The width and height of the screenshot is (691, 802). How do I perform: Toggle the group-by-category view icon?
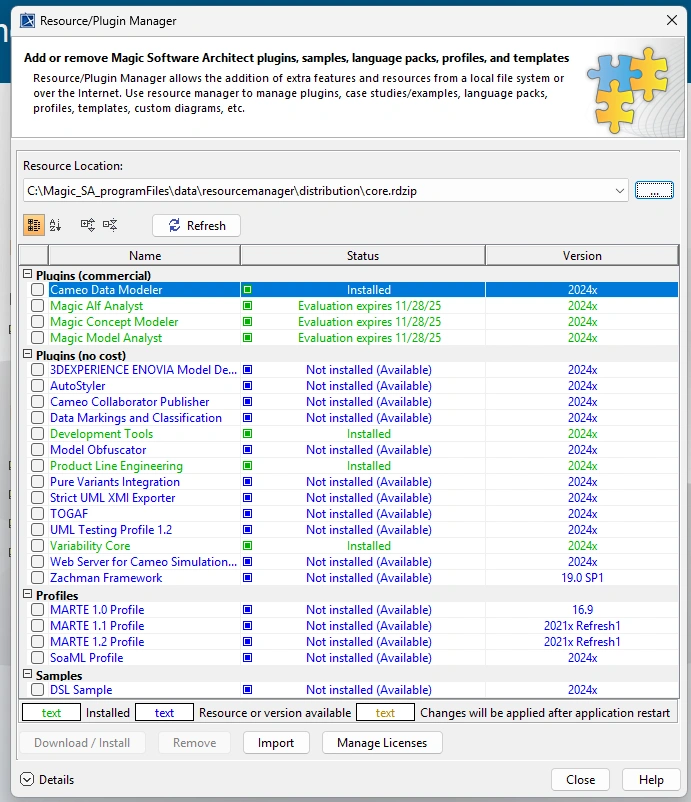[x=34, y=225]
